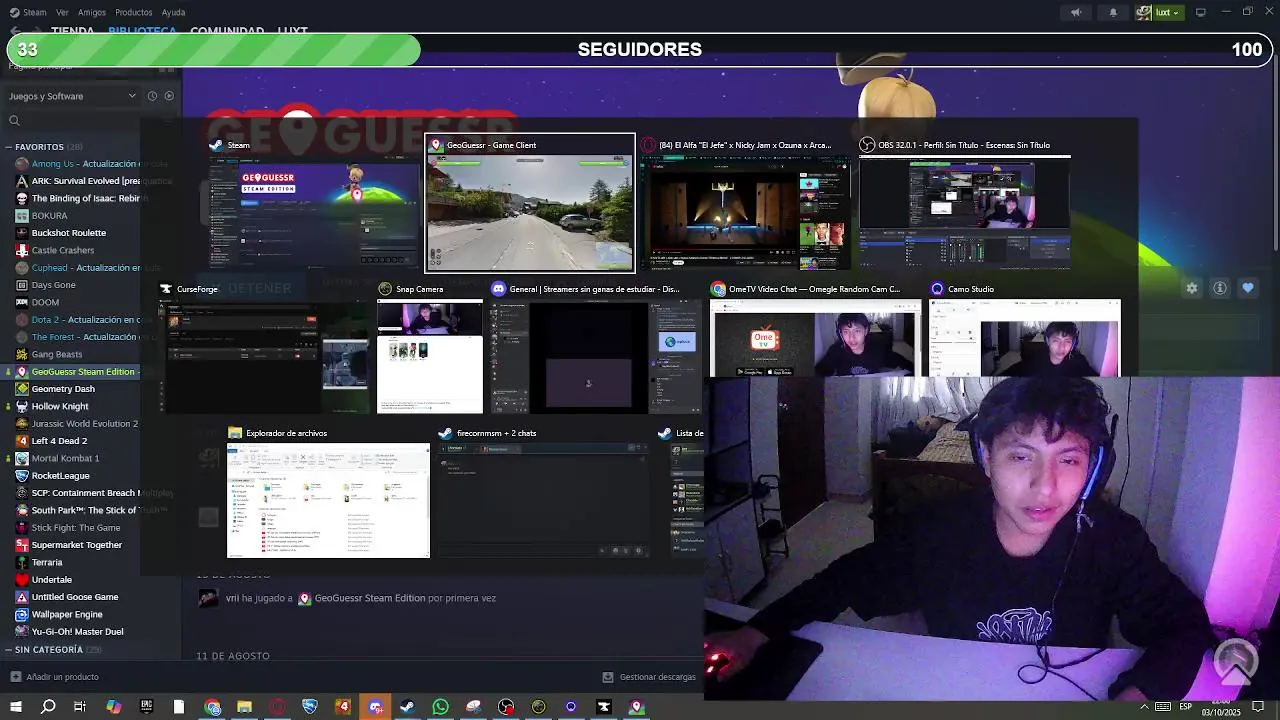Switch to the Explorador de archivos window
Viewport: 1280px width, 720px height.
pos(328,492)
